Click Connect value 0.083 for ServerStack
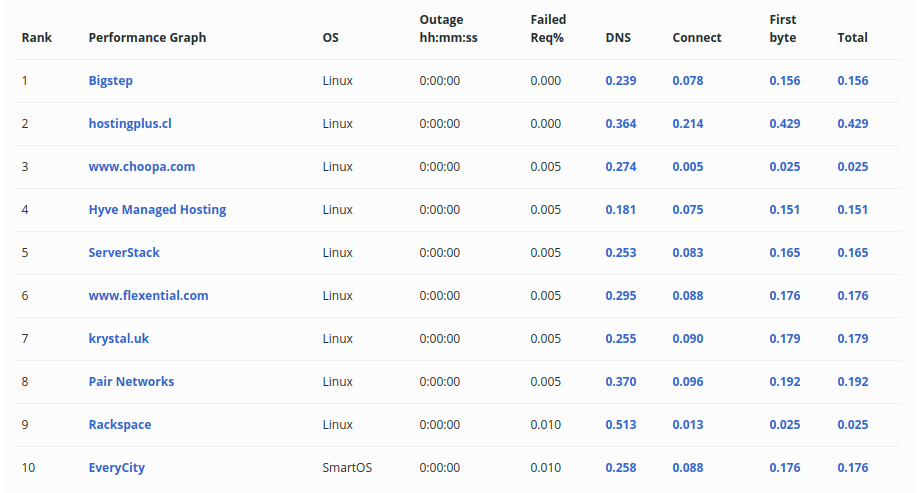Screen dimensions: 918x493 688,253
